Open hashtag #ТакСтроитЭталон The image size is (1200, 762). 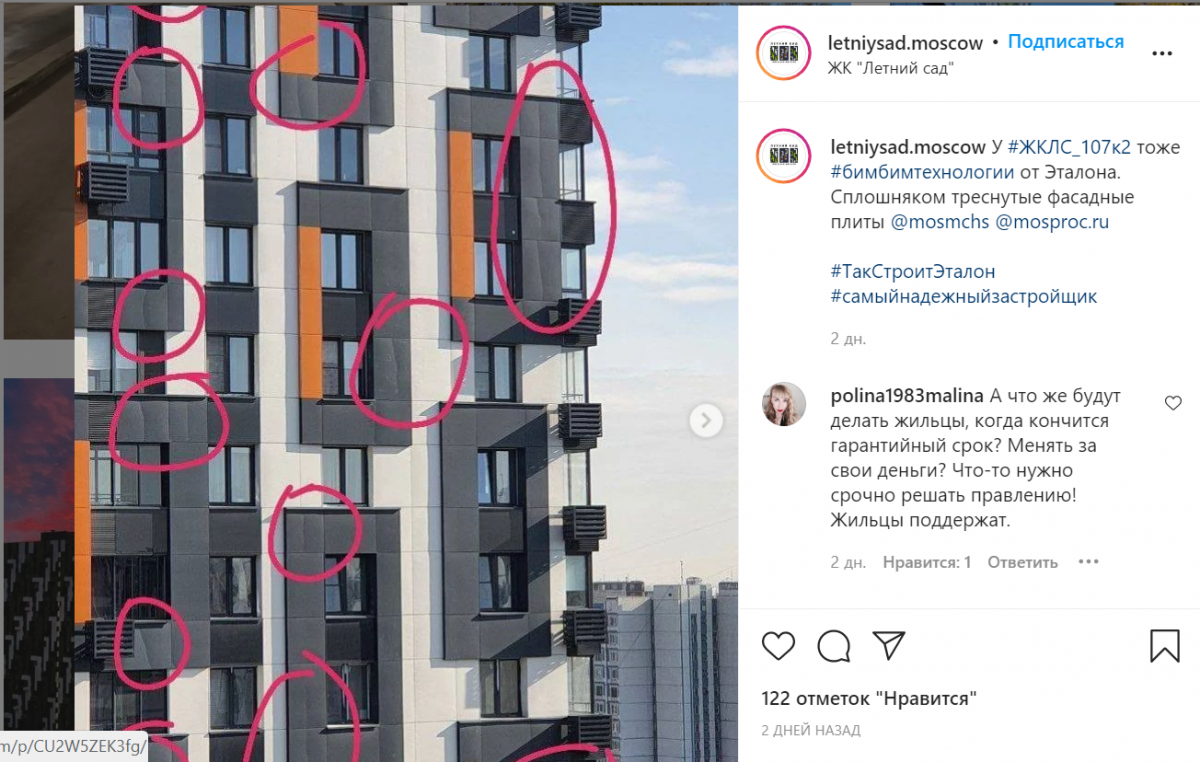click(913, 272)
